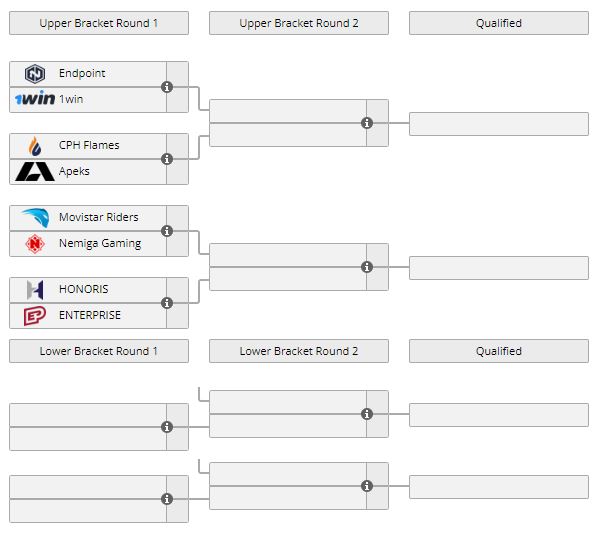
Task: Select the Upper Bracket Round 2 header
Action: point(299,23)
